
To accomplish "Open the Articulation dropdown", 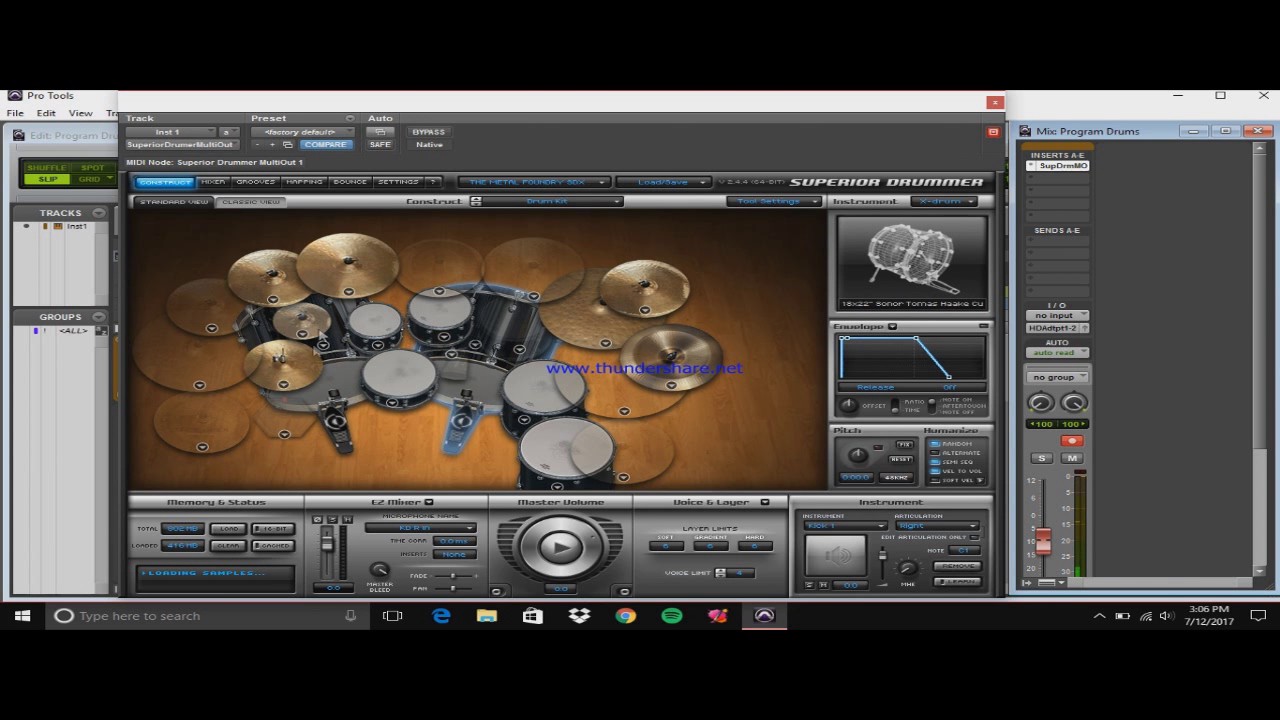I will click(938, 526).
